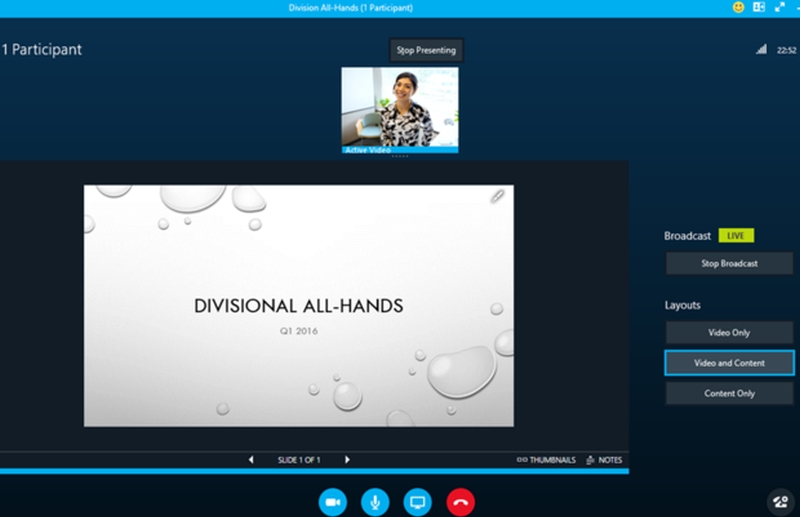Advance to the next slide arrow
Image resolution: width=800 pixels, height=517 pixels.
pos(347,460)
